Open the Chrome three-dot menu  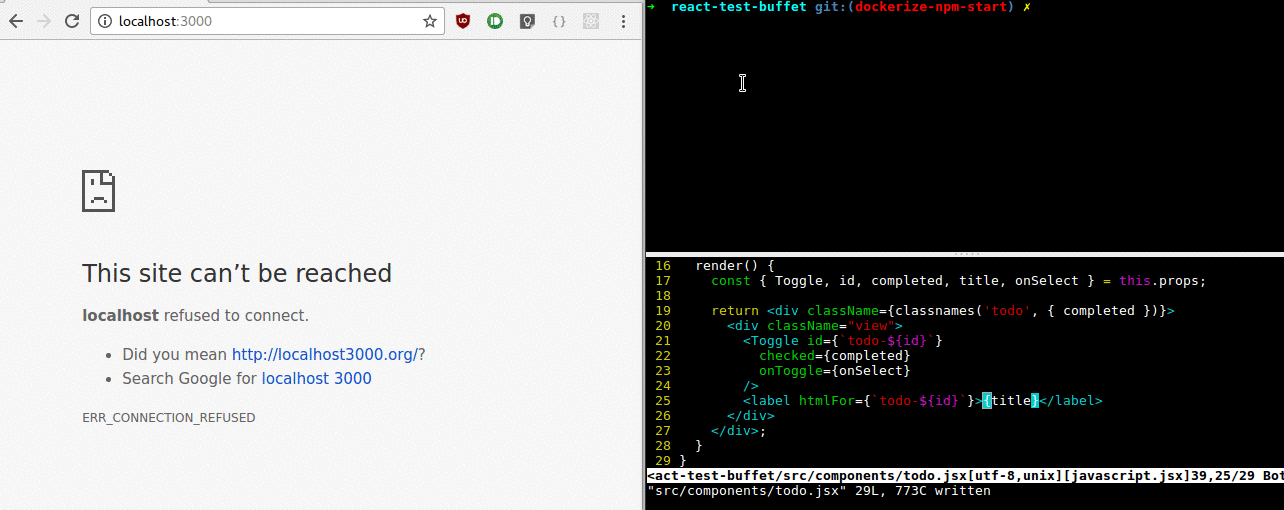pos(624,21)
